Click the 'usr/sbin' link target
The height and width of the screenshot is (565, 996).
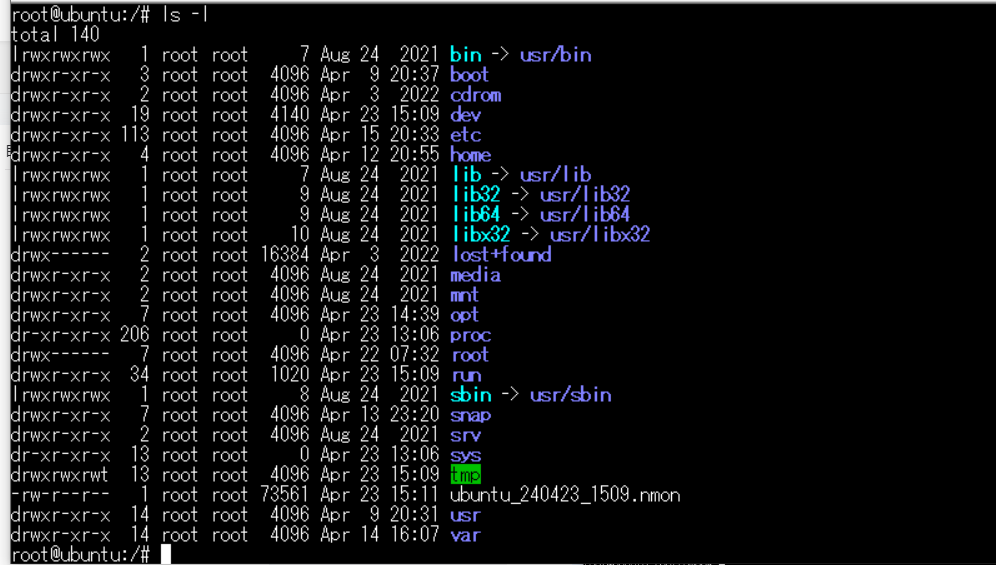(571, 395)
